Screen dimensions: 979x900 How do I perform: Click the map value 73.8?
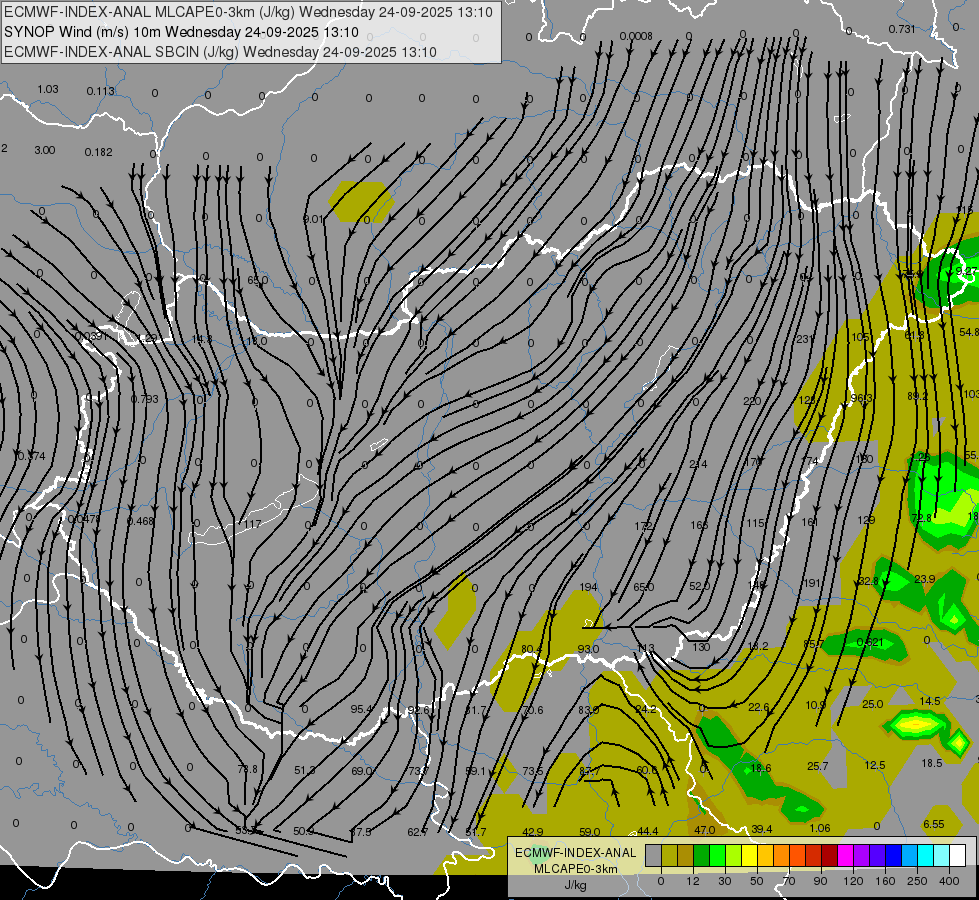click(248, 769)
